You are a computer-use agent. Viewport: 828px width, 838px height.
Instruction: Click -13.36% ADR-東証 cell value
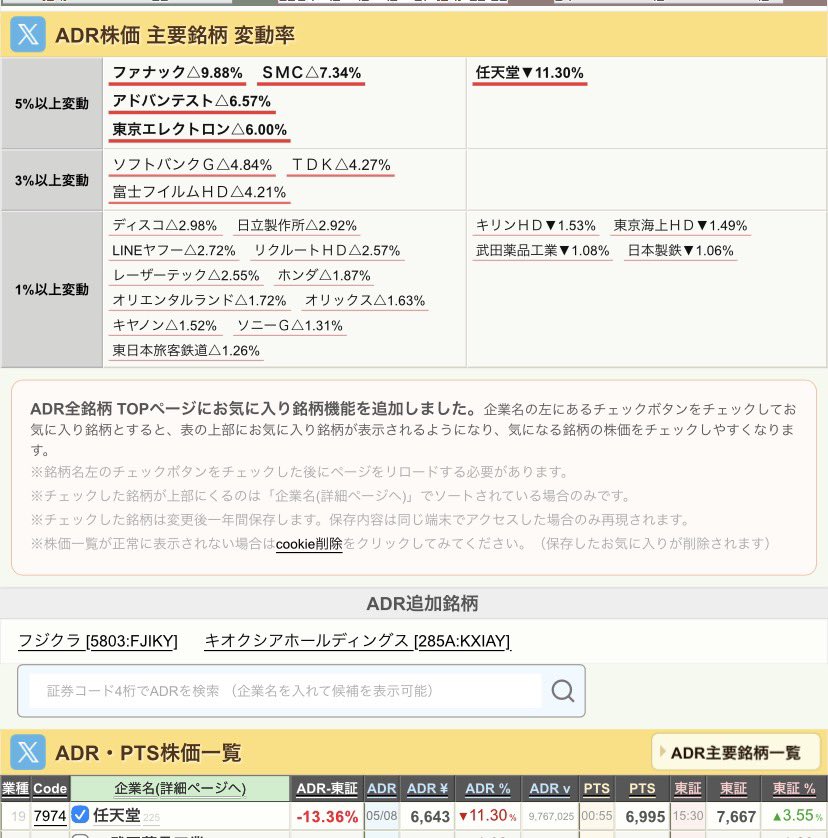click(x=327, y=816)
